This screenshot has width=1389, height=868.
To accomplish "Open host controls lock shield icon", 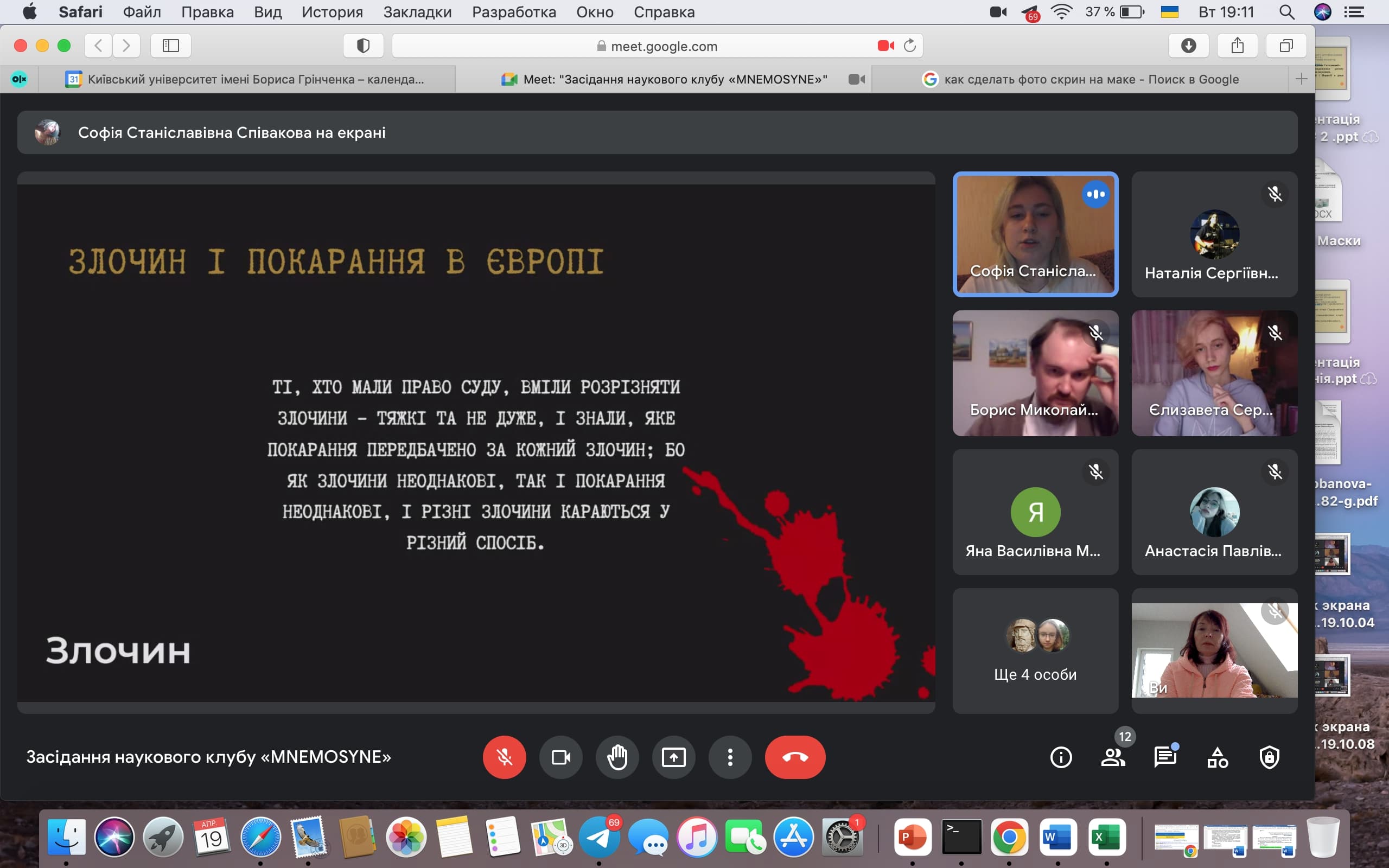I will (1269, 757).
